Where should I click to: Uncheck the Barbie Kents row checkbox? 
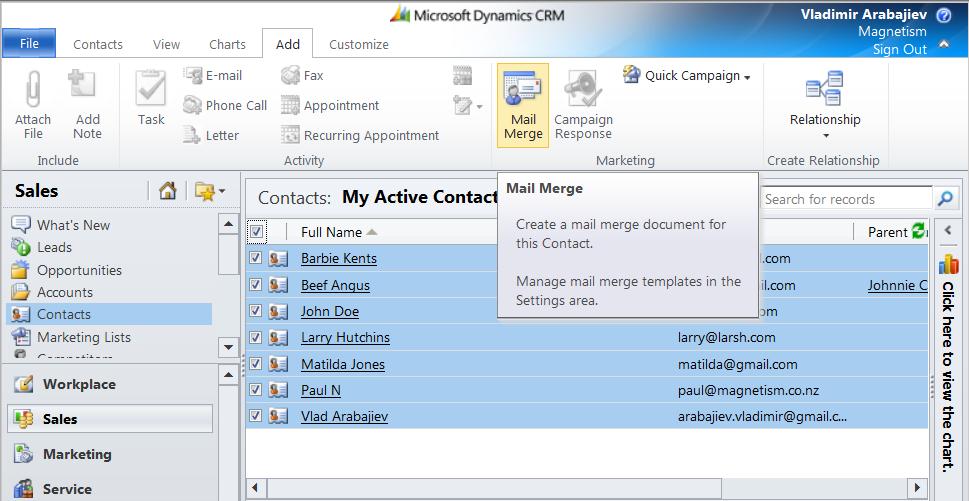click(255, 258)
